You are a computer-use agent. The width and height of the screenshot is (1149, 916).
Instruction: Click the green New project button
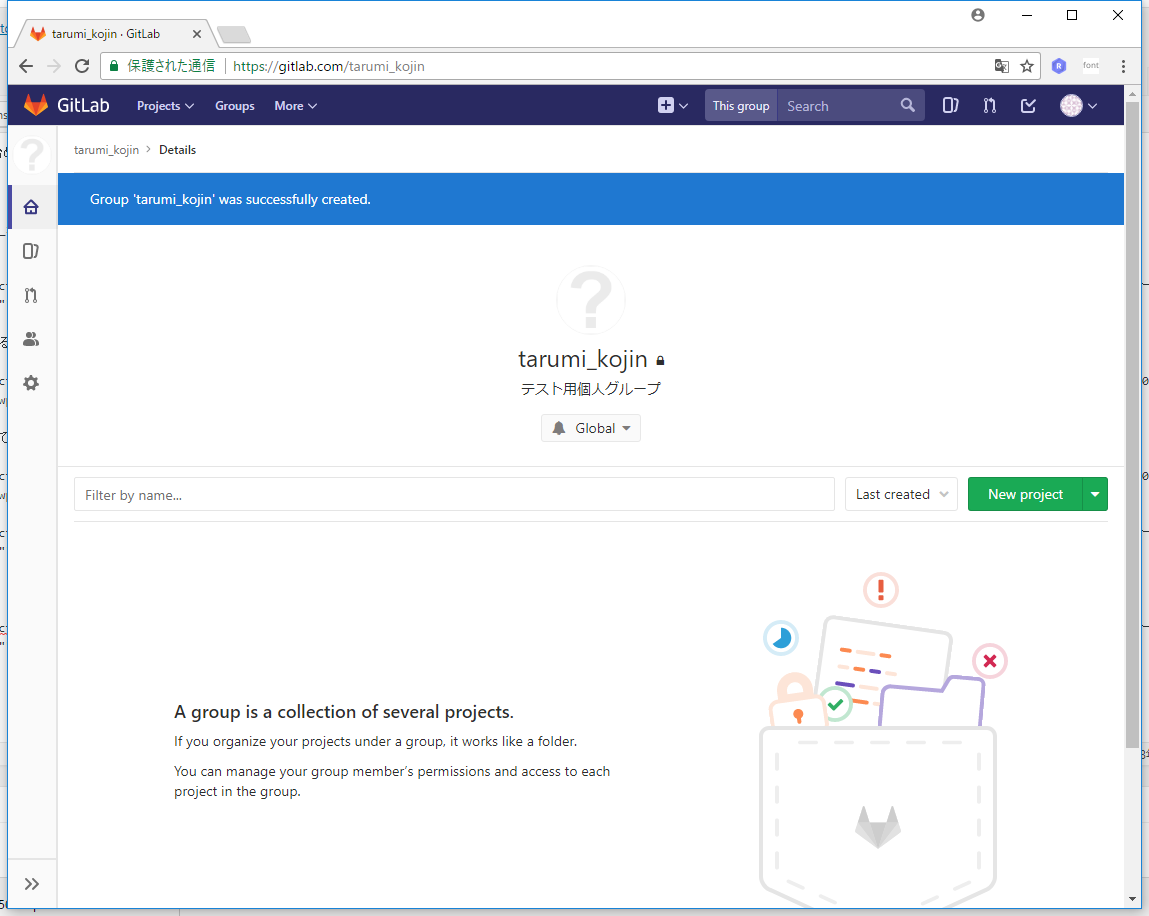click(x=1025, y=494)
